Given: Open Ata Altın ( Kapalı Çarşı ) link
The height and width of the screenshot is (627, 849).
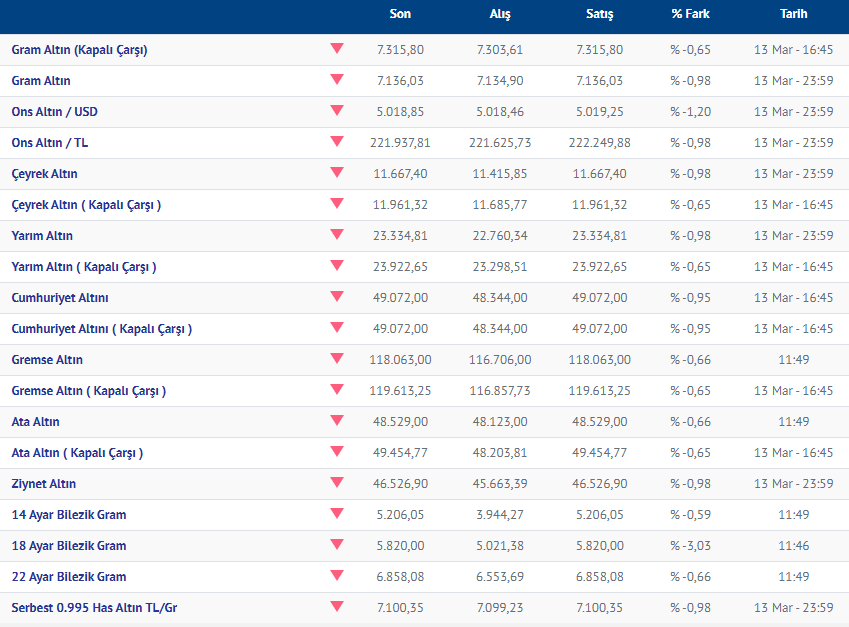Looking at the screenshot, I should click(77, 453).
